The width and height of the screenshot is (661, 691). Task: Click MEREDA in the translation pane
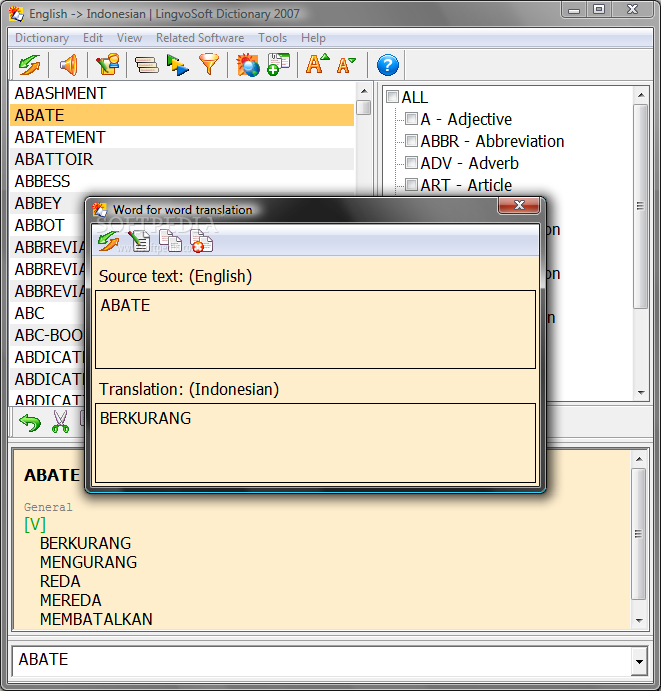click(x=71, y=601)
